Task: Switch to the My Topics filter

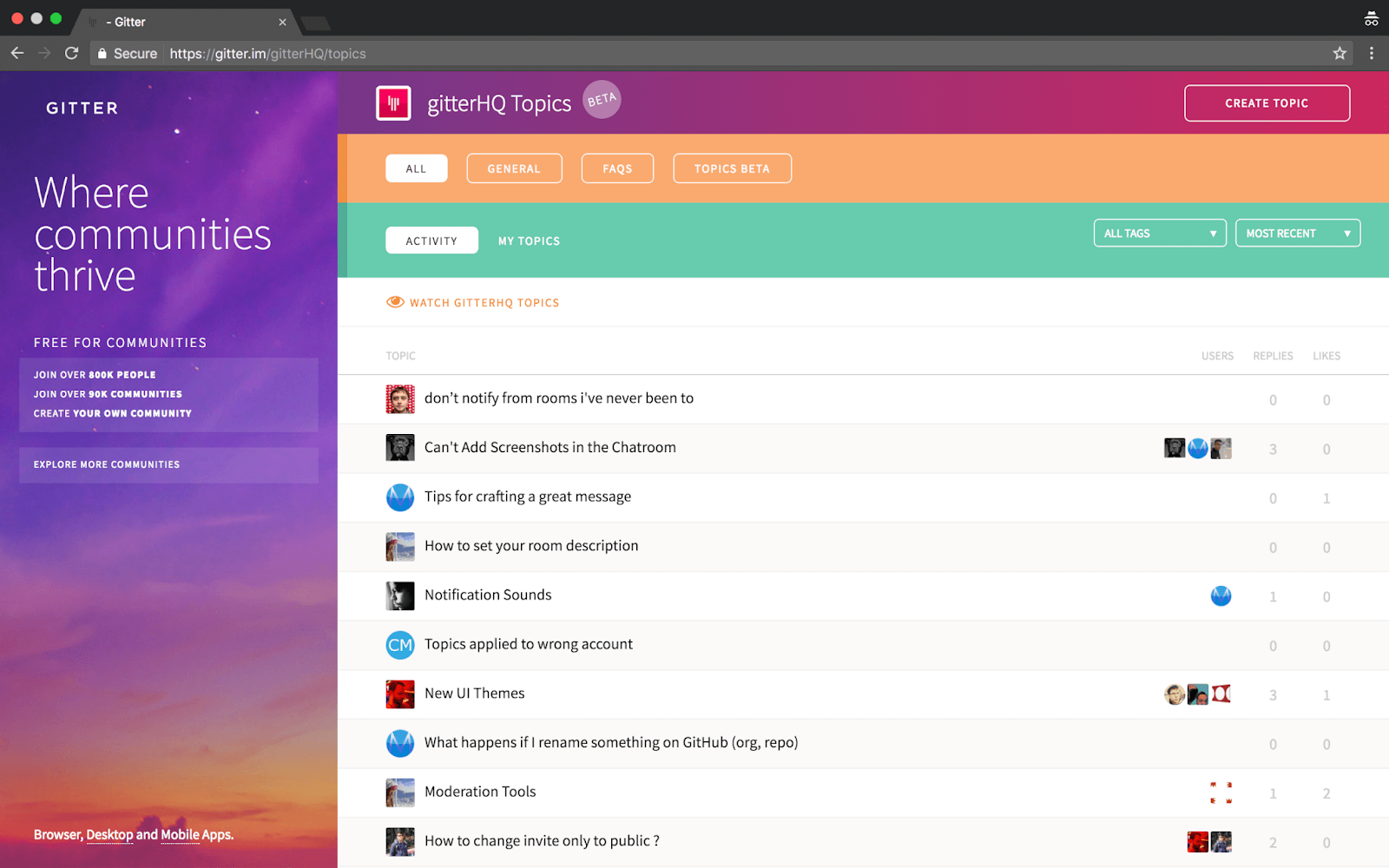Action: point(529,241)
